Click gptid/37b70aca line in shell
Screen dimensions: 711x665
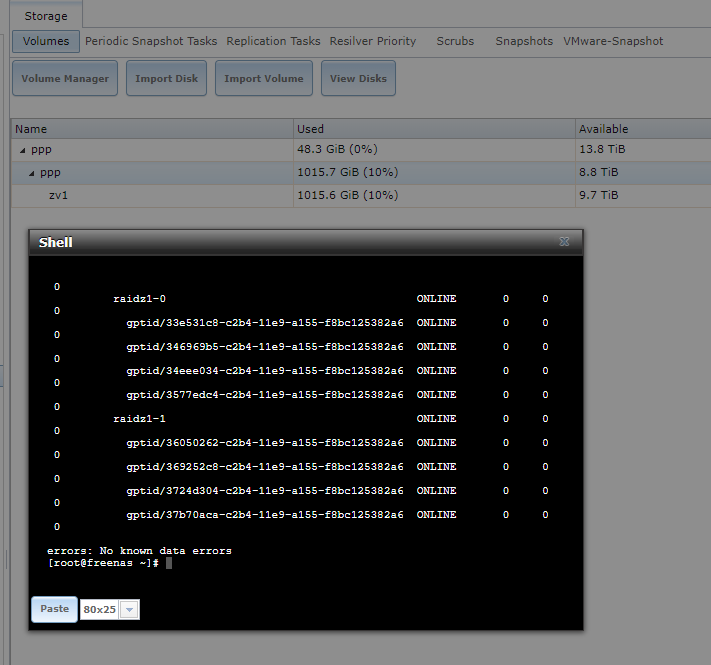point(265,515)
